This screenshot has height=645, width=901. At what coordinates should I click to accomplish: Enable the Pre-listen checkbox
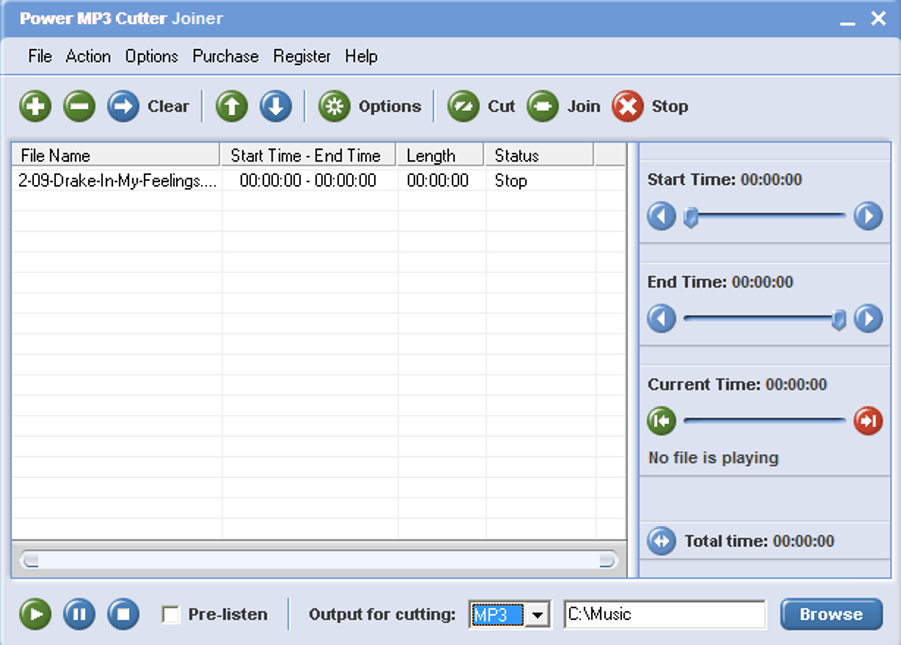(x=171, y=614)
